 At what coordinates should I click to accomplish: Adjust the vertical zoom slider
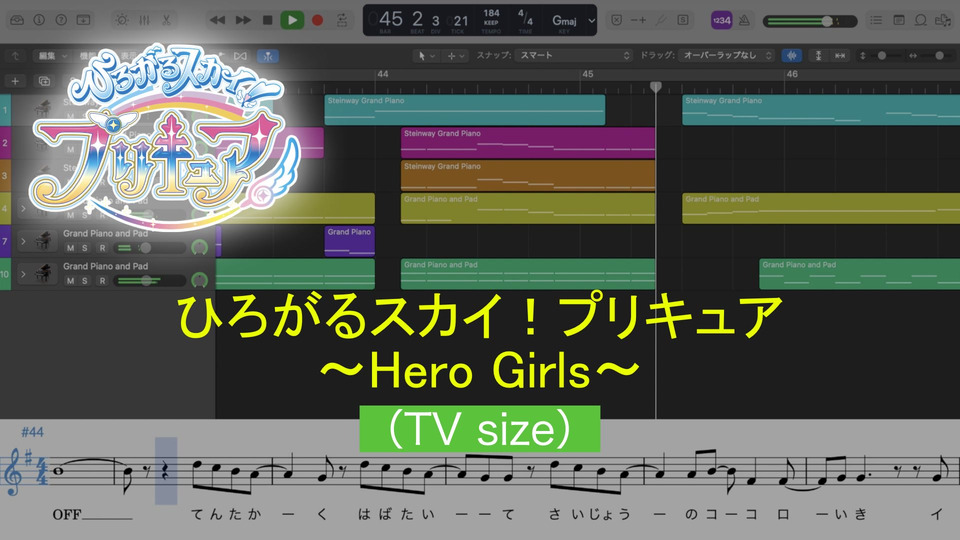pos(882,56)
